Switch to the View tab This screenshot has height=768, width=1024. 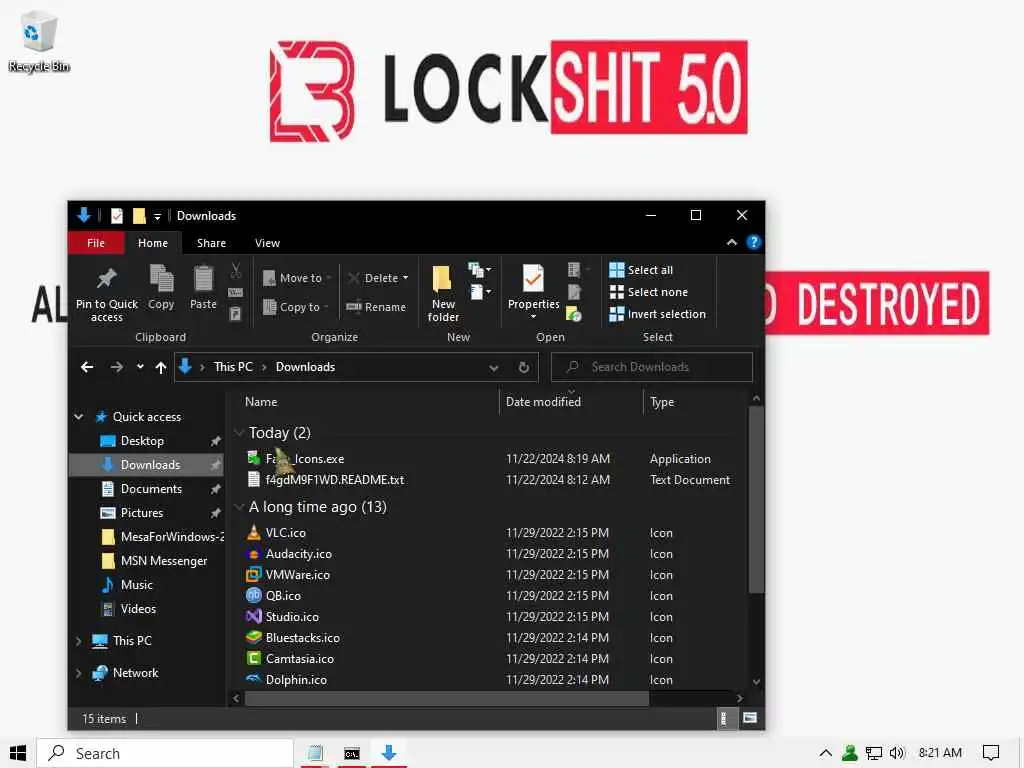(x=267, y=243)
